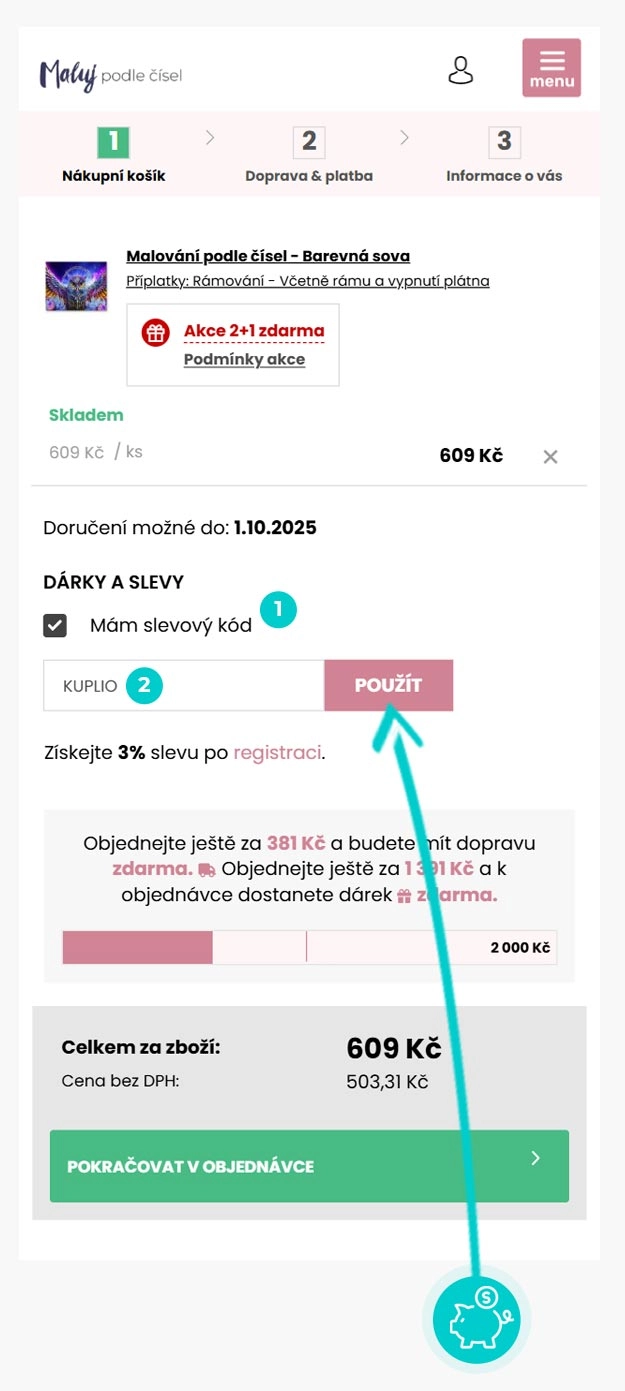Click the Akce 2+1 zdarma link
Viewport: 625px width, 1391px height.
point(254,331)
